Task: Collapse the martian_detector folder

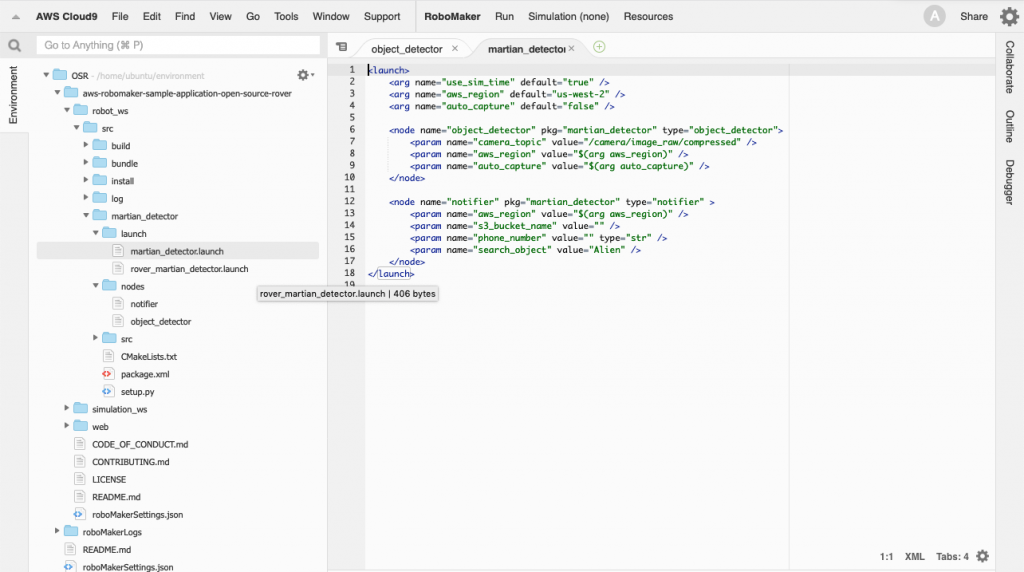Action: 87,216
